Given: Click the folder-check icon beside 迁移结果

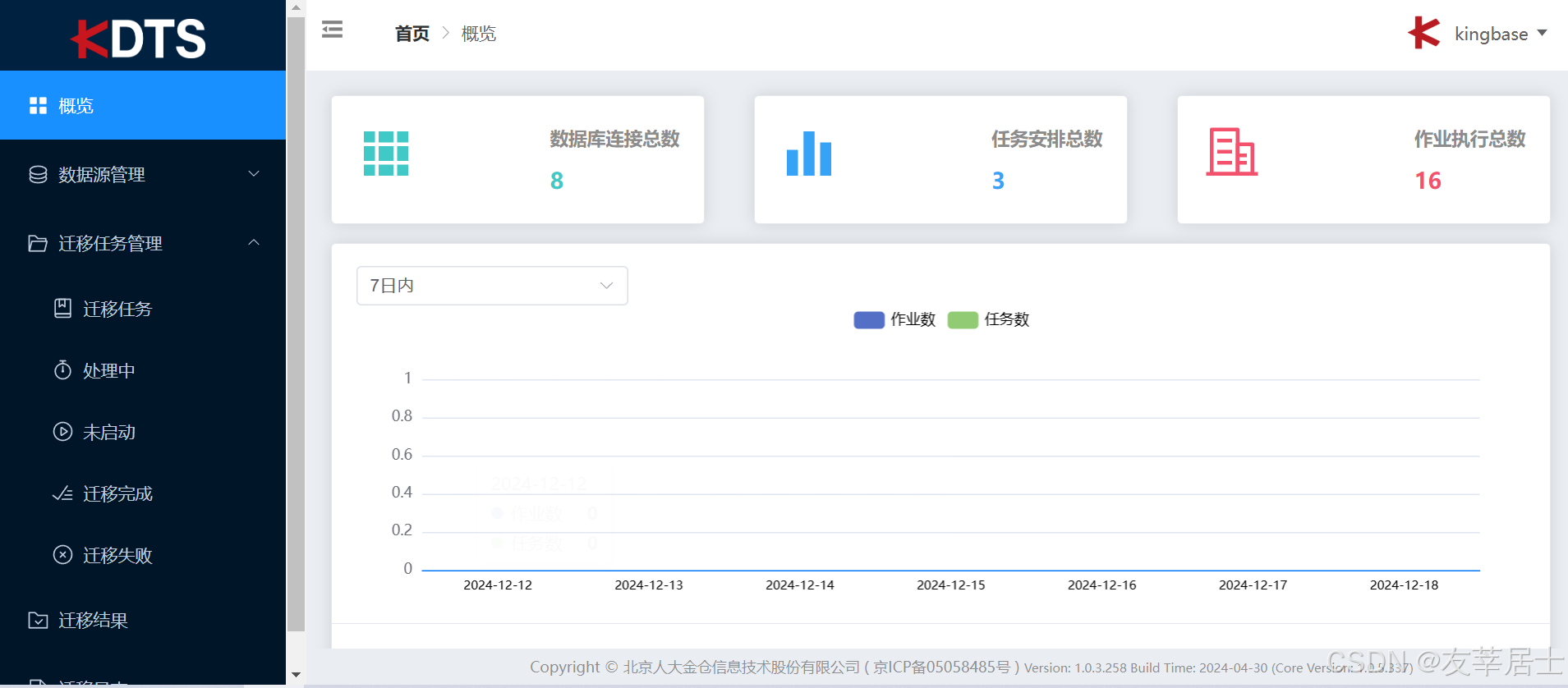Looking at the screenshot, I should [x=38, y=620].
